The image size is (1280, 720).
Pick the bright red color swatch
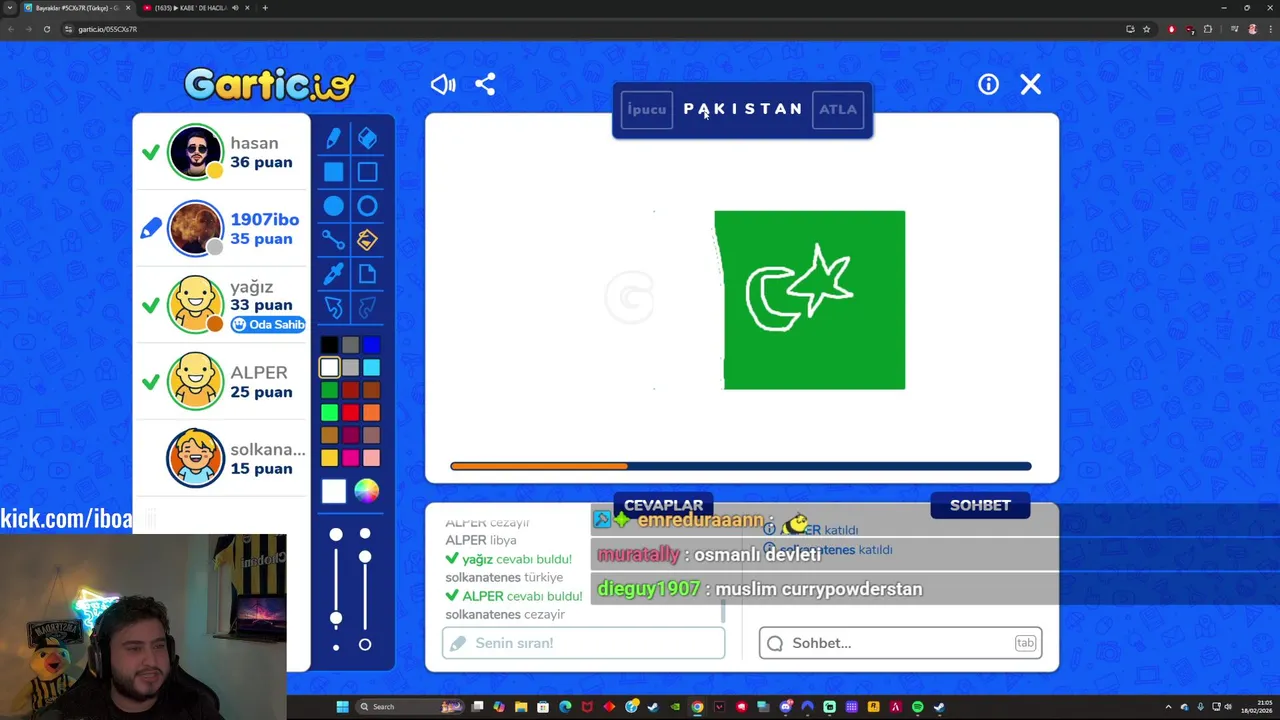point(350,412)
